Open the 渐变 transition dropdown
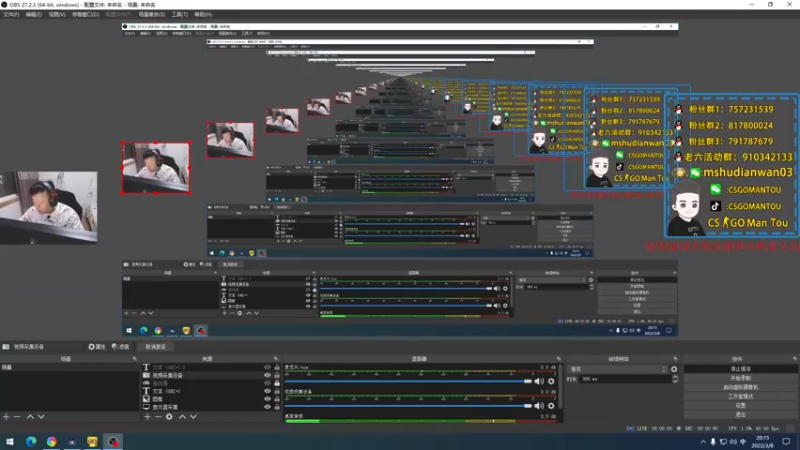Screen dimensions: 800x450 pyautogui.click(x=618, y=369)
